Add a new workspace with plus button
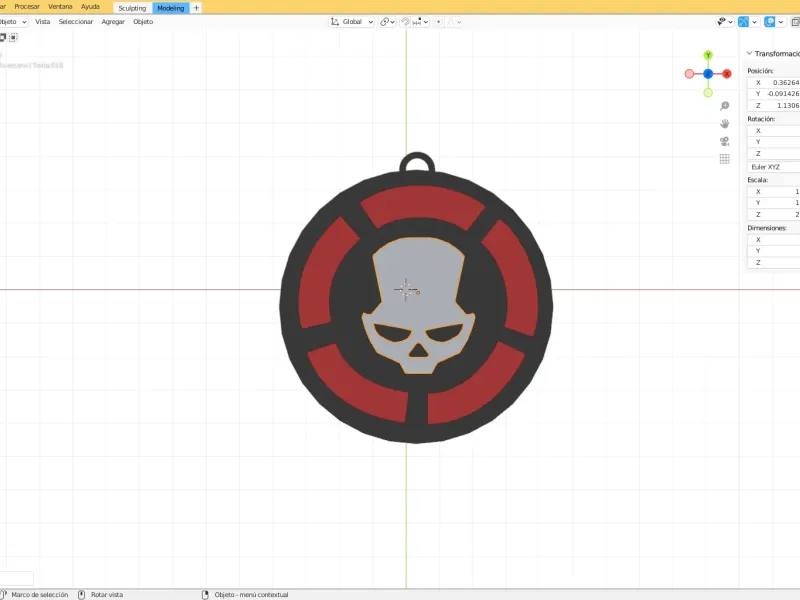 pyautogui.click(x=196, y=8)
